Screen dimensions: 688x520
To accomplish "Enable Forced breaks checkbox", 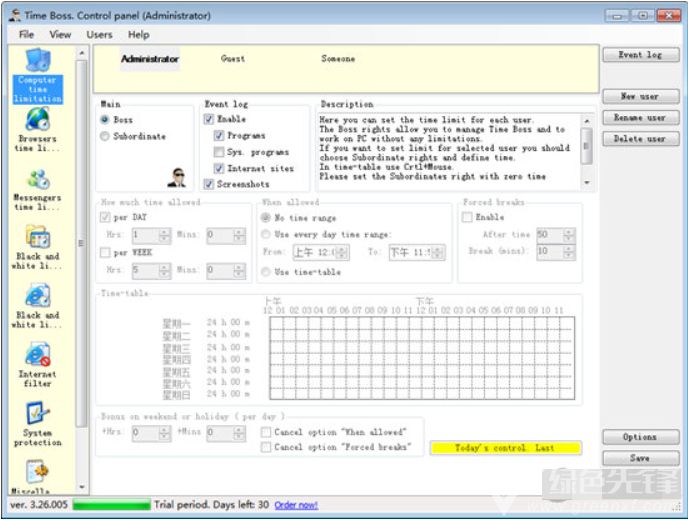I will [467, 217].
